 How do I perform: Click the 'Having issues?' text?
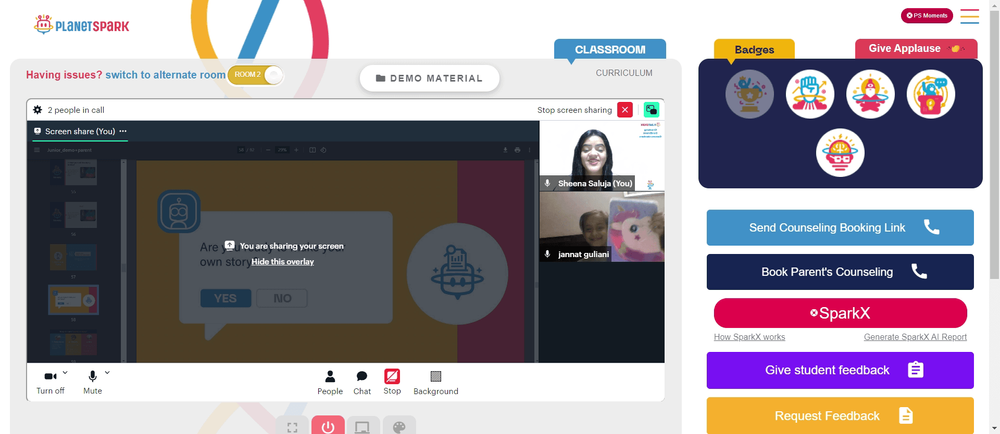pyautogui.click(x=64, y=75)
